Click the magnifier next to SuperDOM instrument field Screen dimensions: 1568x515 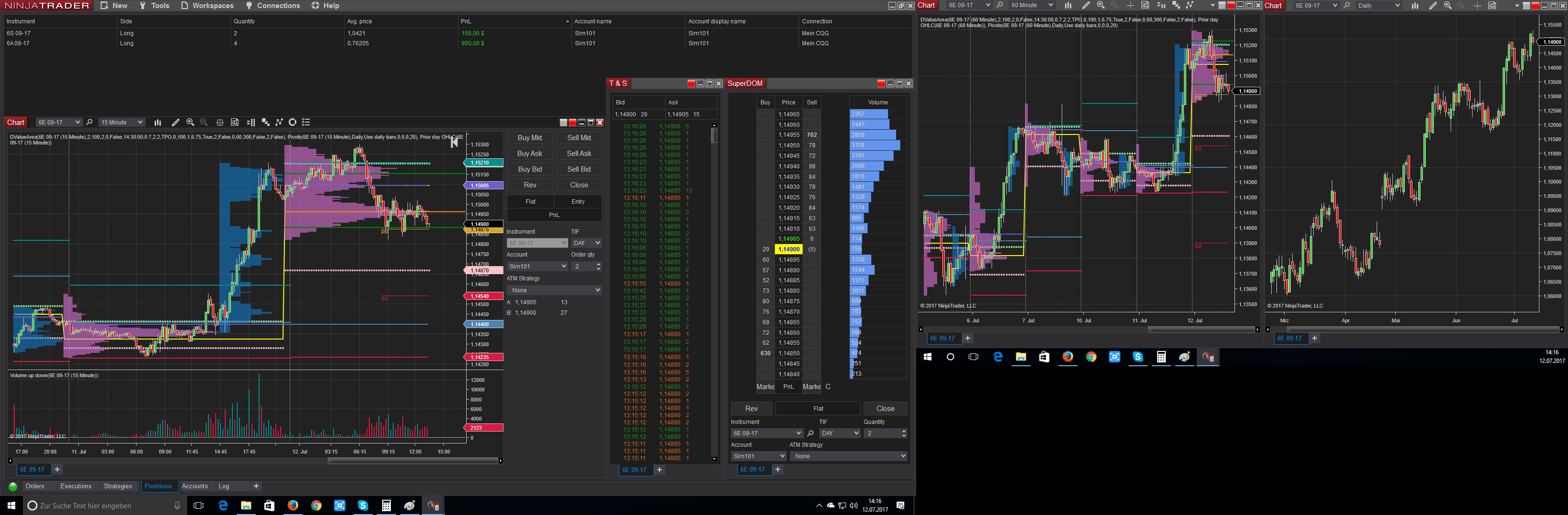[810, 433]
